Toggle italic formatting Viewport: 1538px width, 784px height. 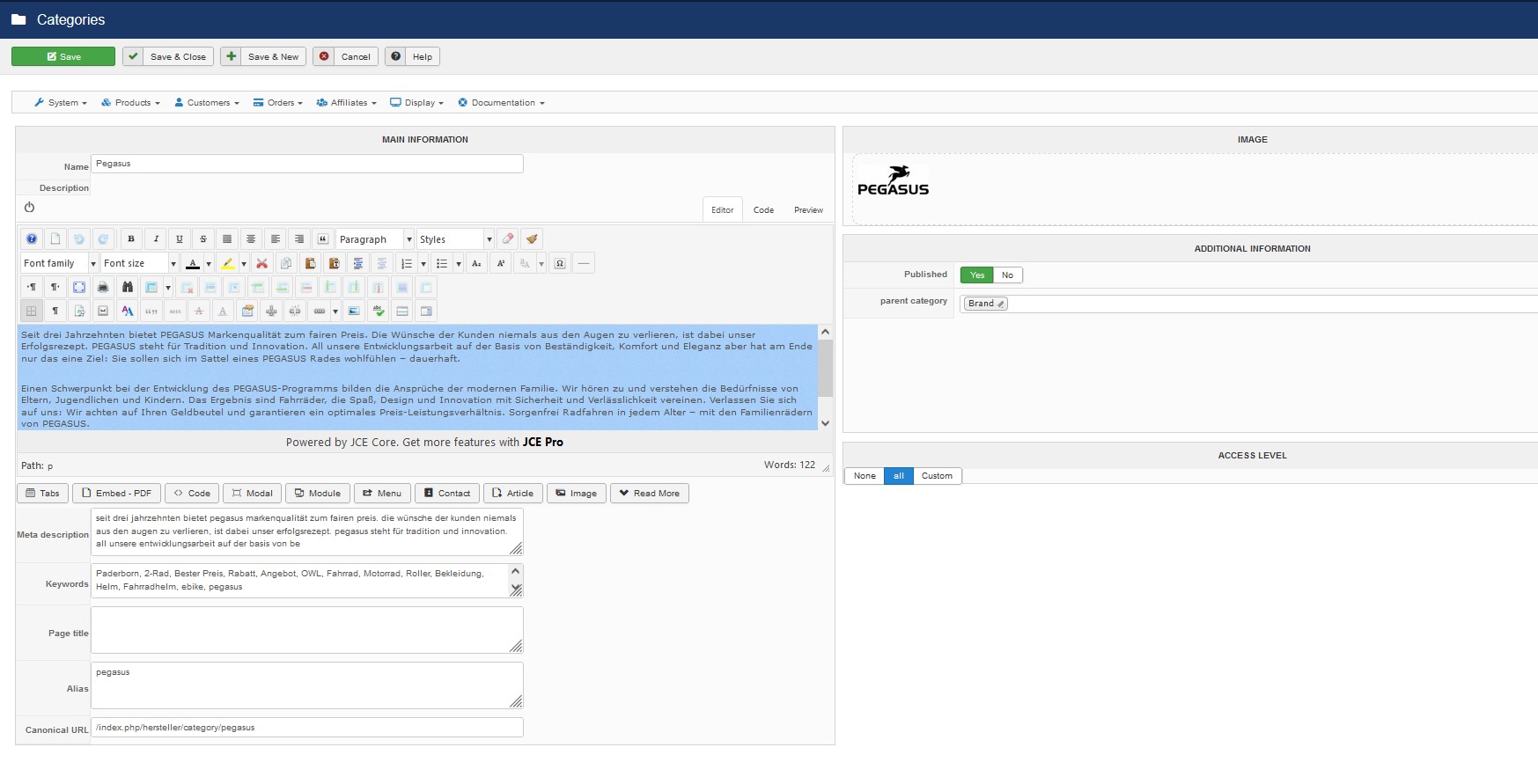tap(155, 239)
